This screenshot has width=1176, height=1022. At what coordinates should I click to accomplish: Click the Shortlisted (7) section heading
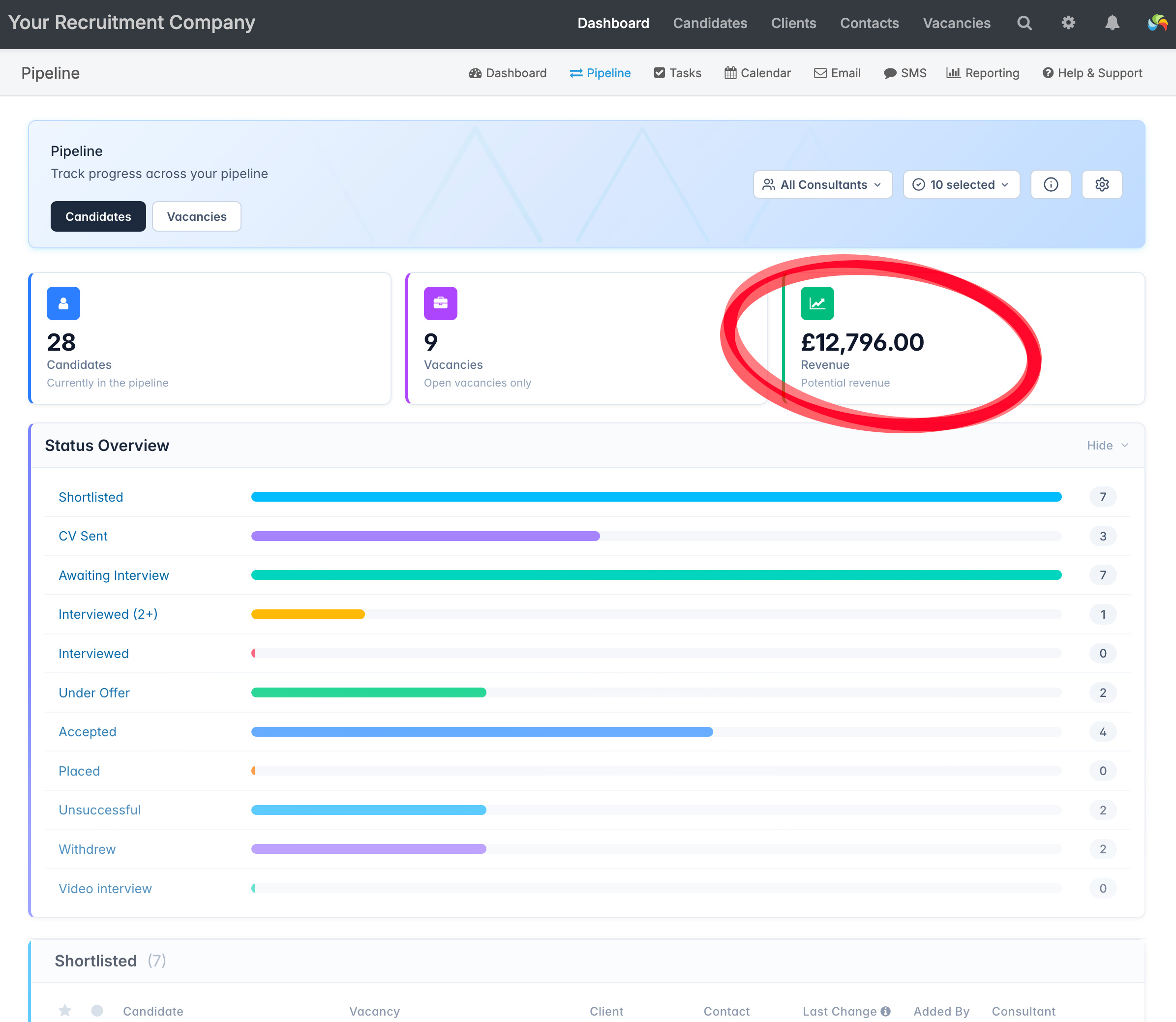click(x=110, y=961)
